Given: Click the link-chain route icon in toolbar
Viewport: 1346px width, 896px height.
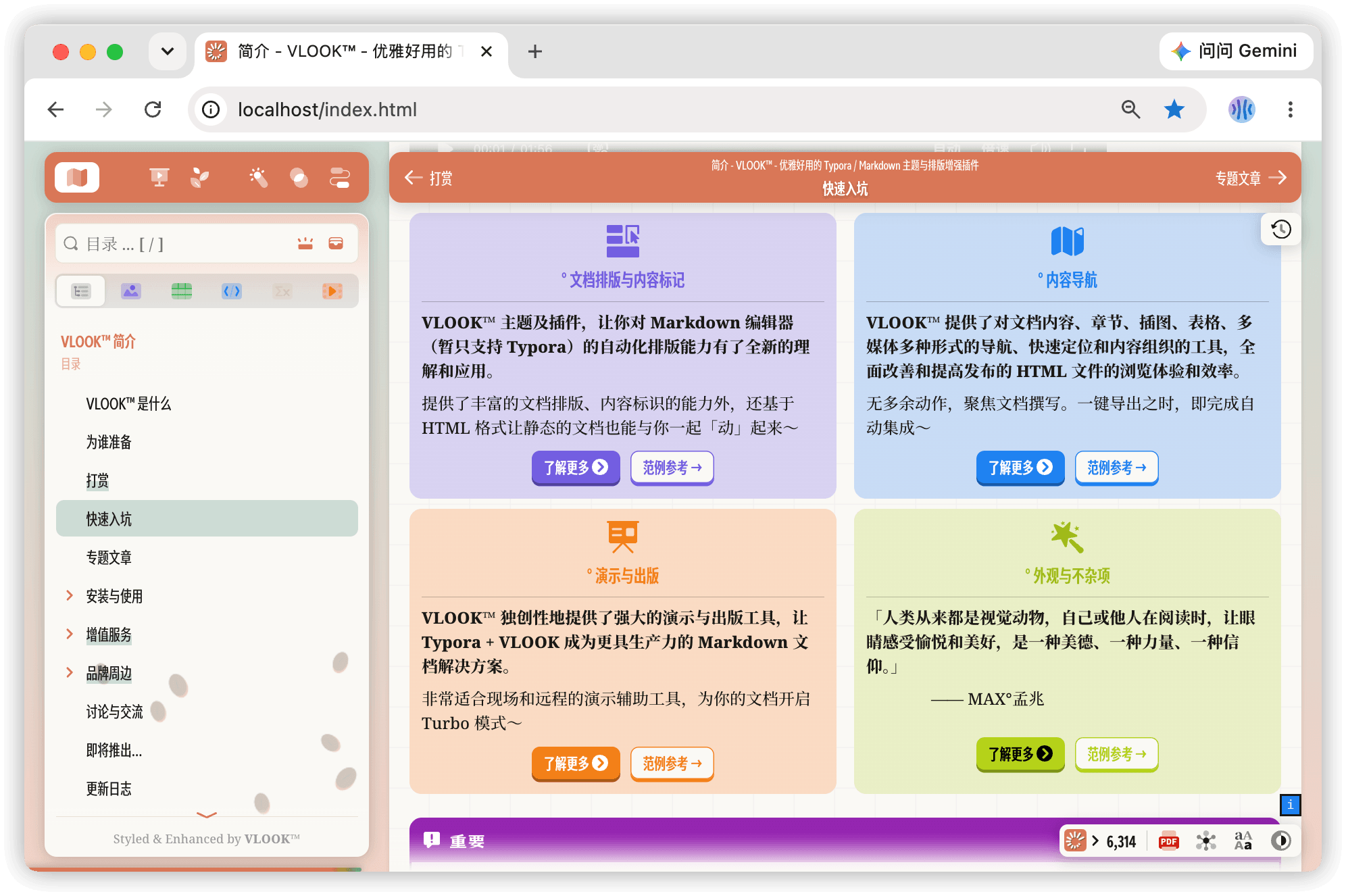Looking at the screenshot, I should (339, 178).
